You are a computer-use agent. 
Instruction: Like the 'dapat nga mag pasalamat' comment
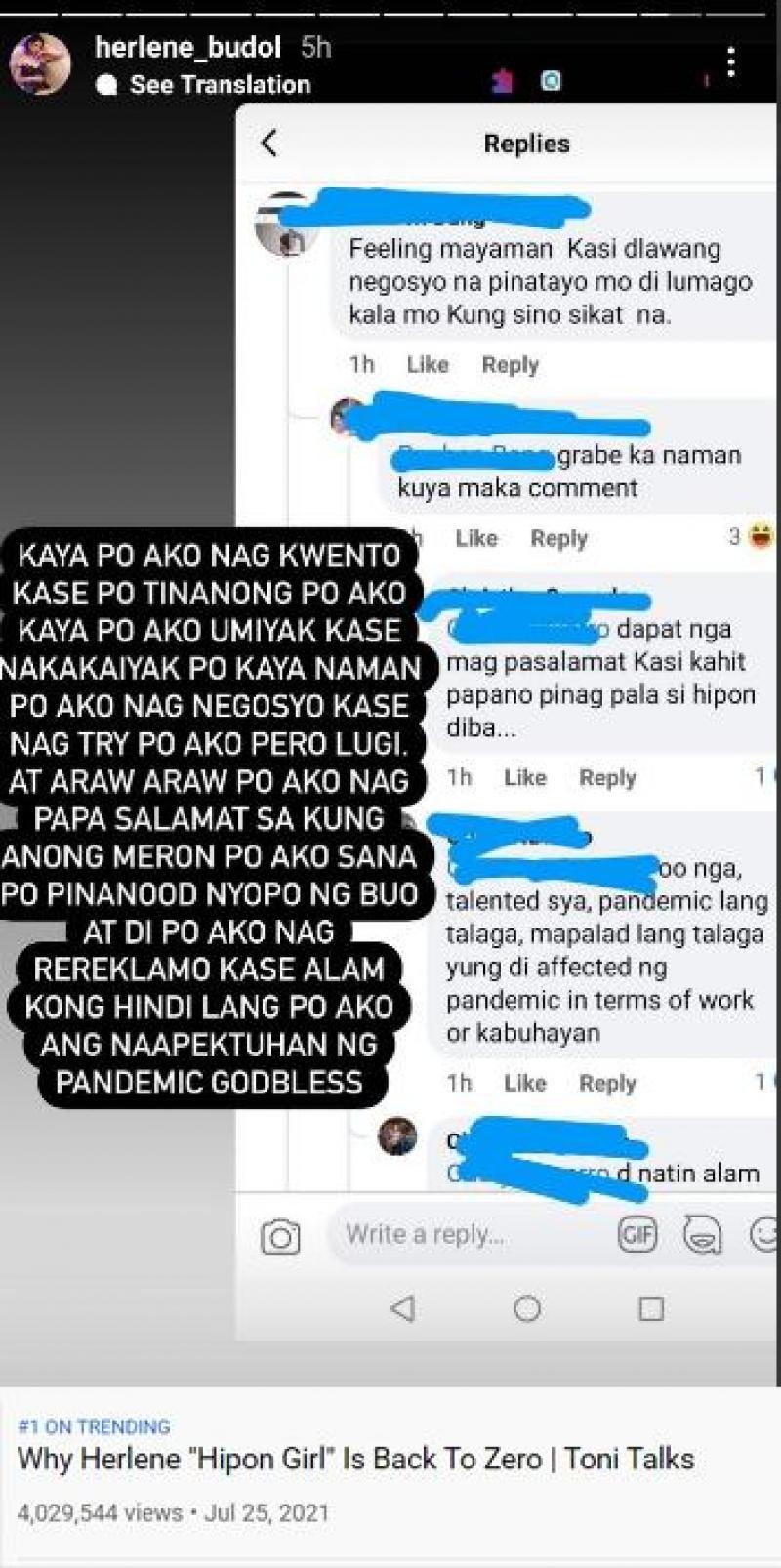point(525,777)
